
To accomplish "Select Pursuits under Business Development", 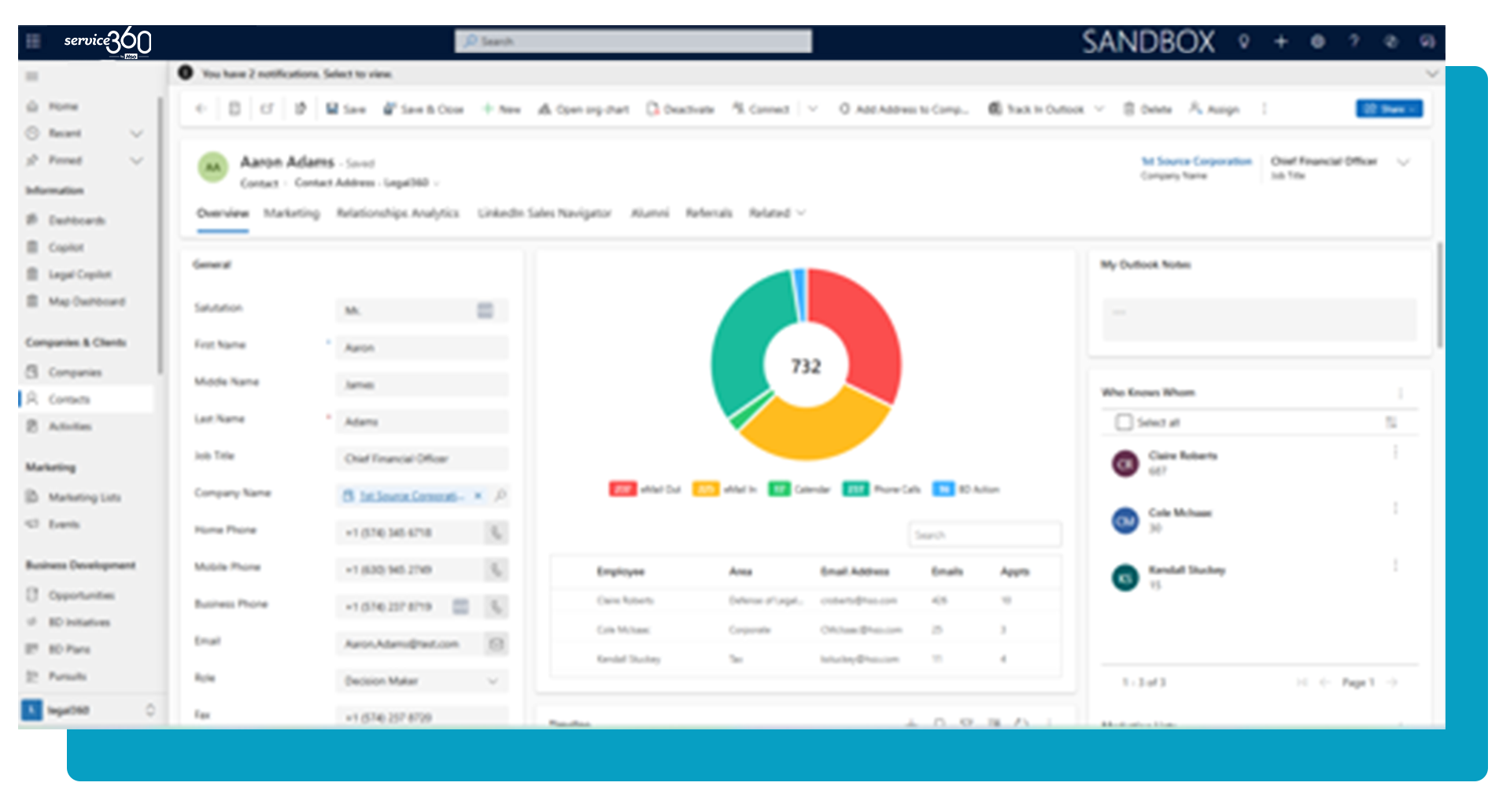I will pos(68,676).
